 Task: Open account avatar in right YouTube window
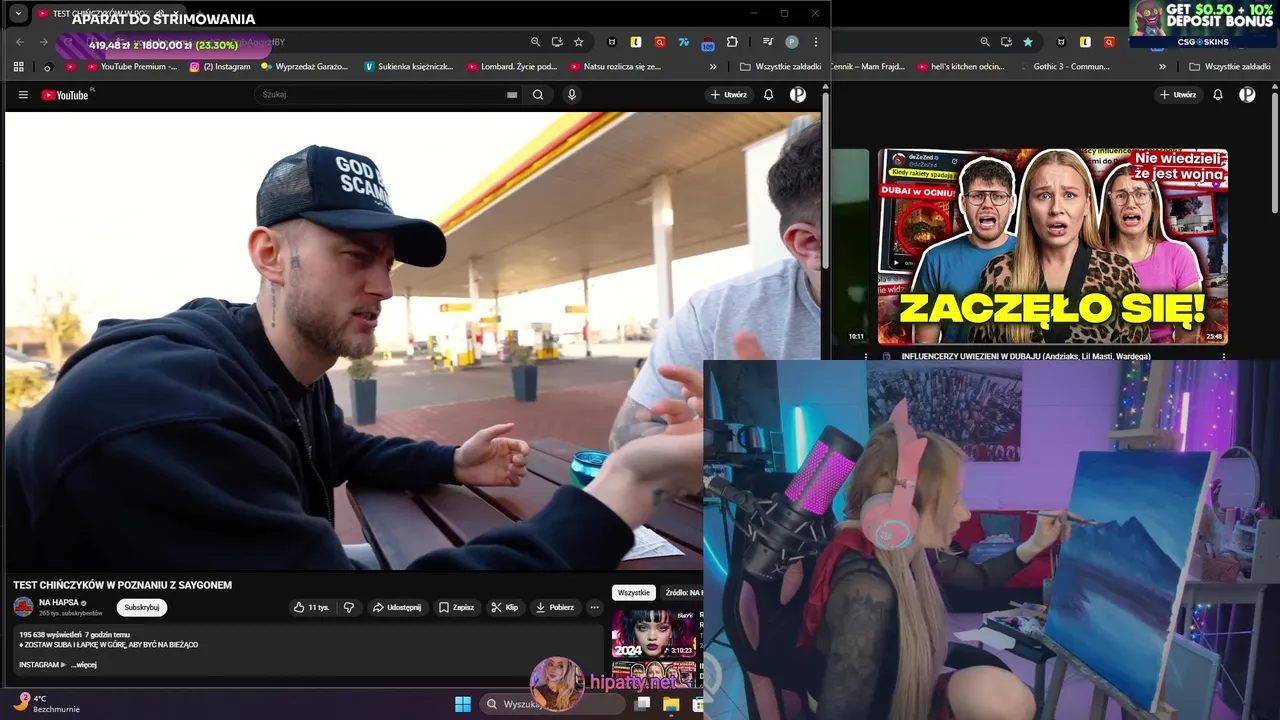[x=1247, y=95]
